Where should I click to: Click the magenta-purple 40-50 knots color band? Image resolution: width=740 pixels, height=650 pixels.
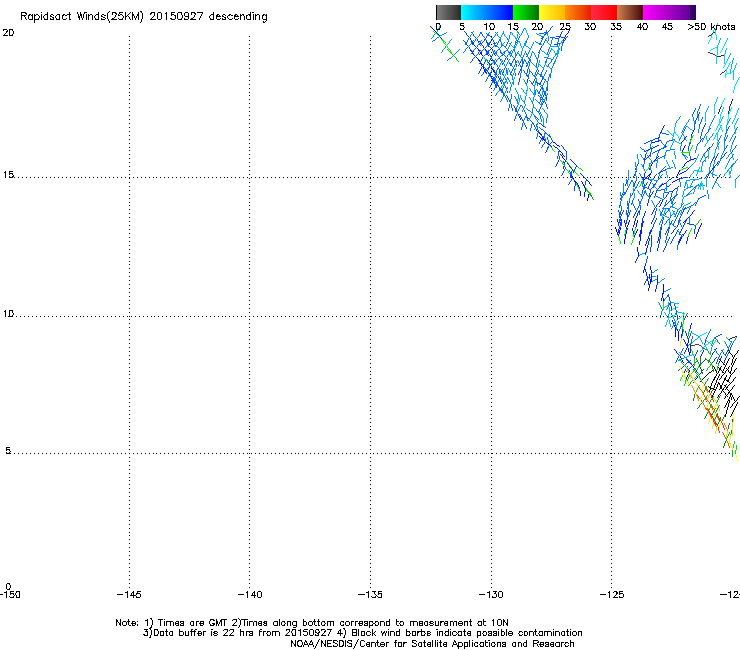click(x=669, y=12)
